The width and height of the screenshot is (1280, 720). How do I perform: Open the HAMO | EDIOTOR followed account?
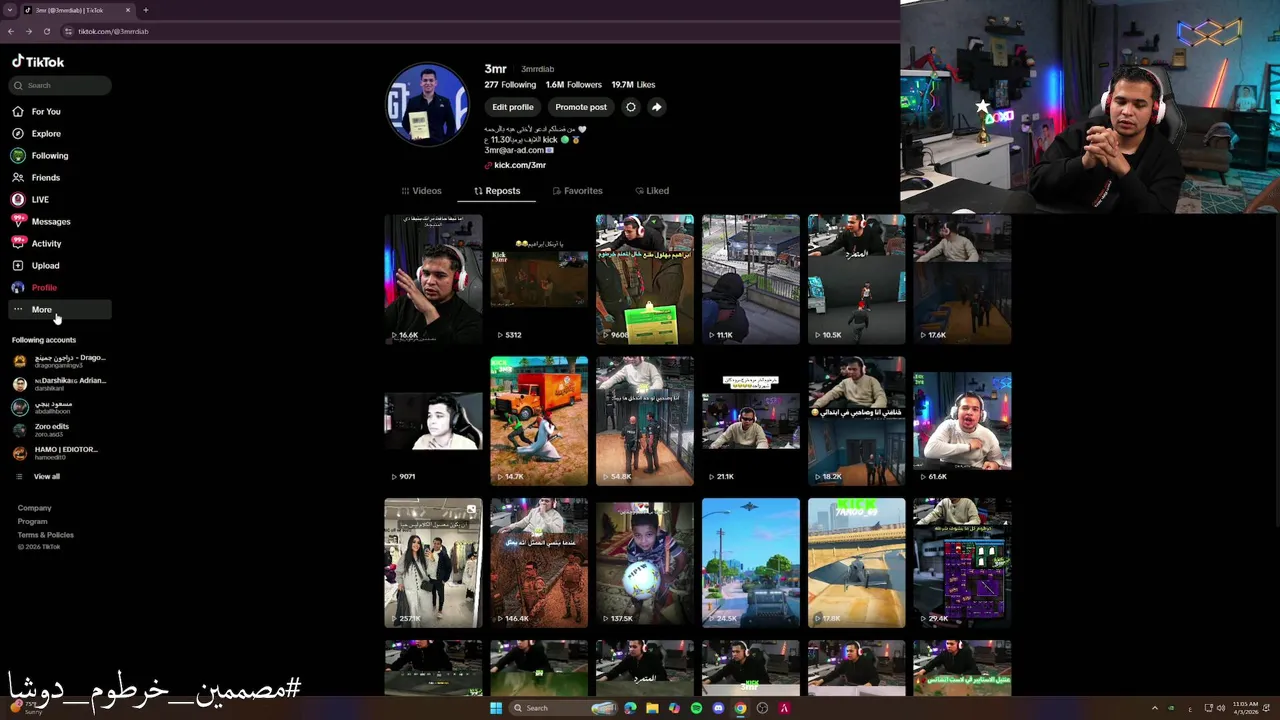pos(55,452)
